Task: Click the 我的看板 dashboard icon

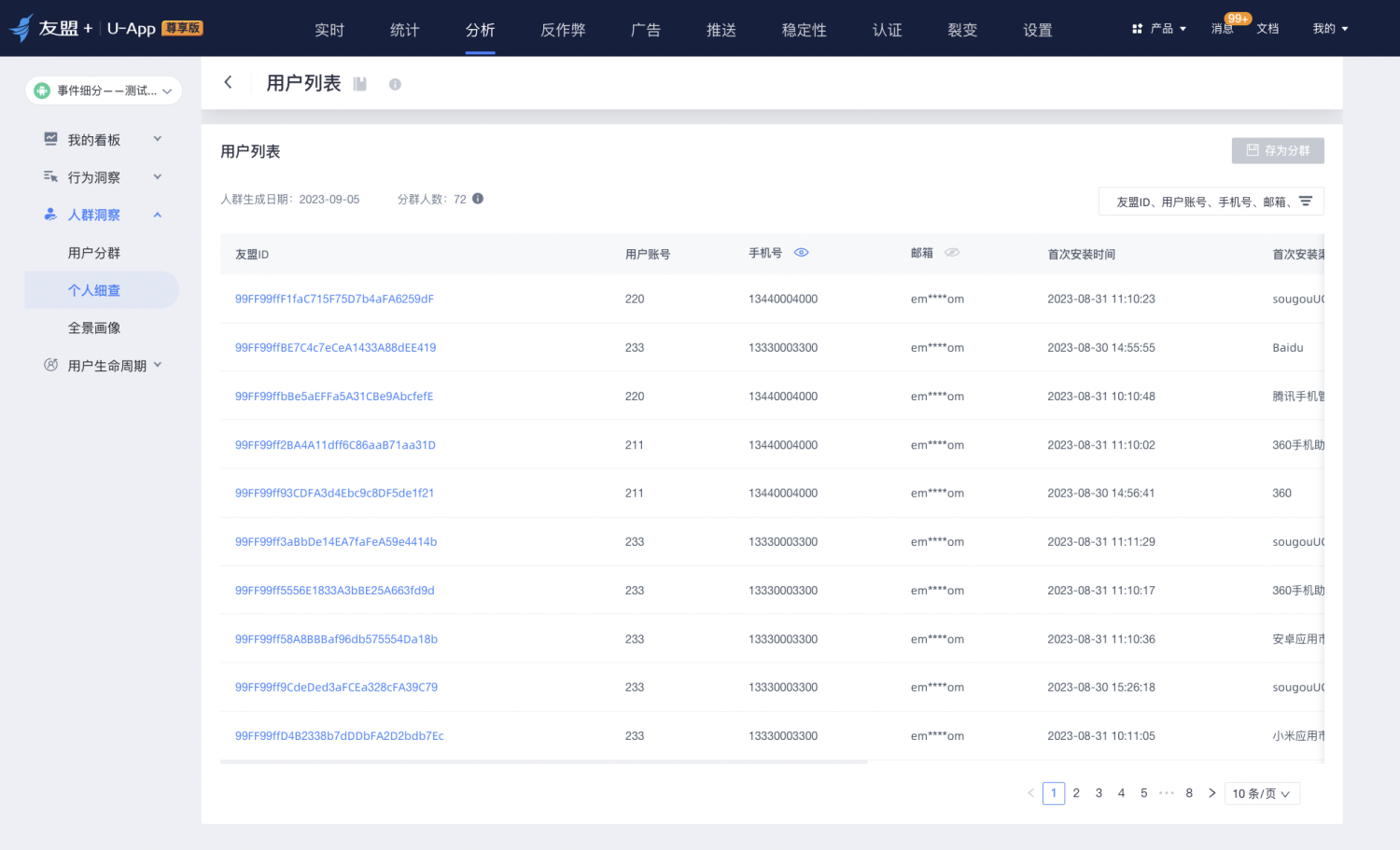Action: (50, 139)
